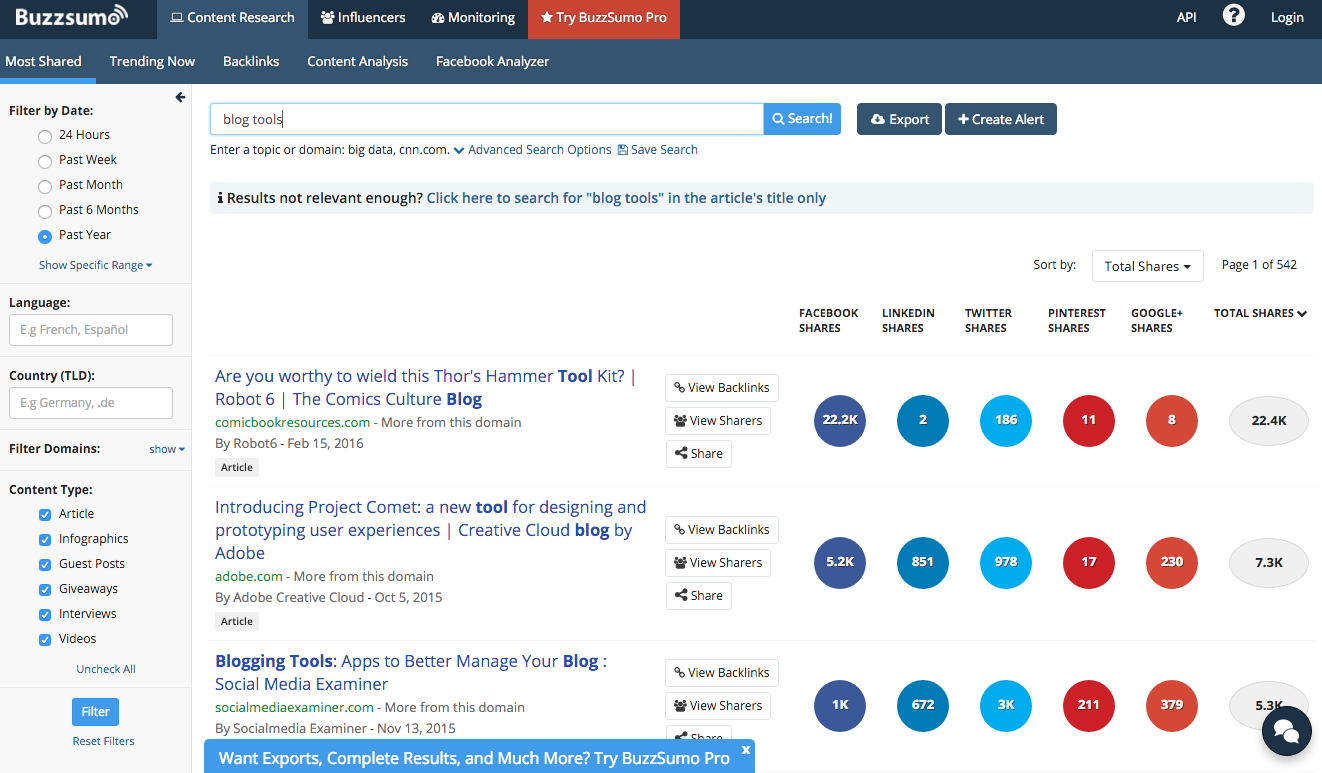Viewport: 1322px width, 773px height.
Task: Show the Filter Domains options
Action: coord(167,449)
